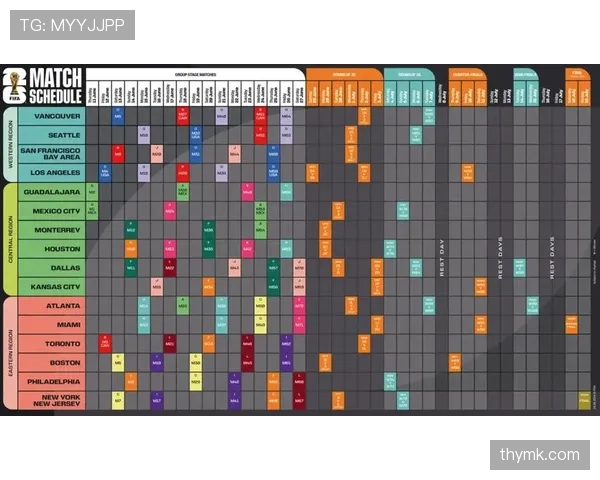This screenshot has width=600, height=480.
Task: Click the Vancouver row label
Action: (x=52, y=116)
